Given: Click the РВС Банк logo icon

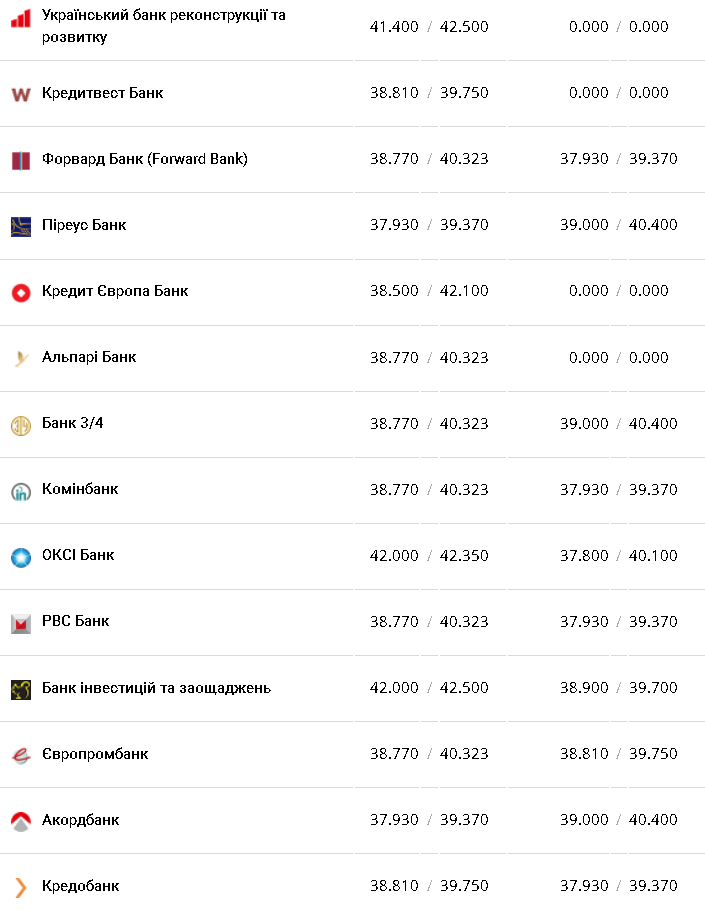Looking at the screenshot, I should point(21,623).
